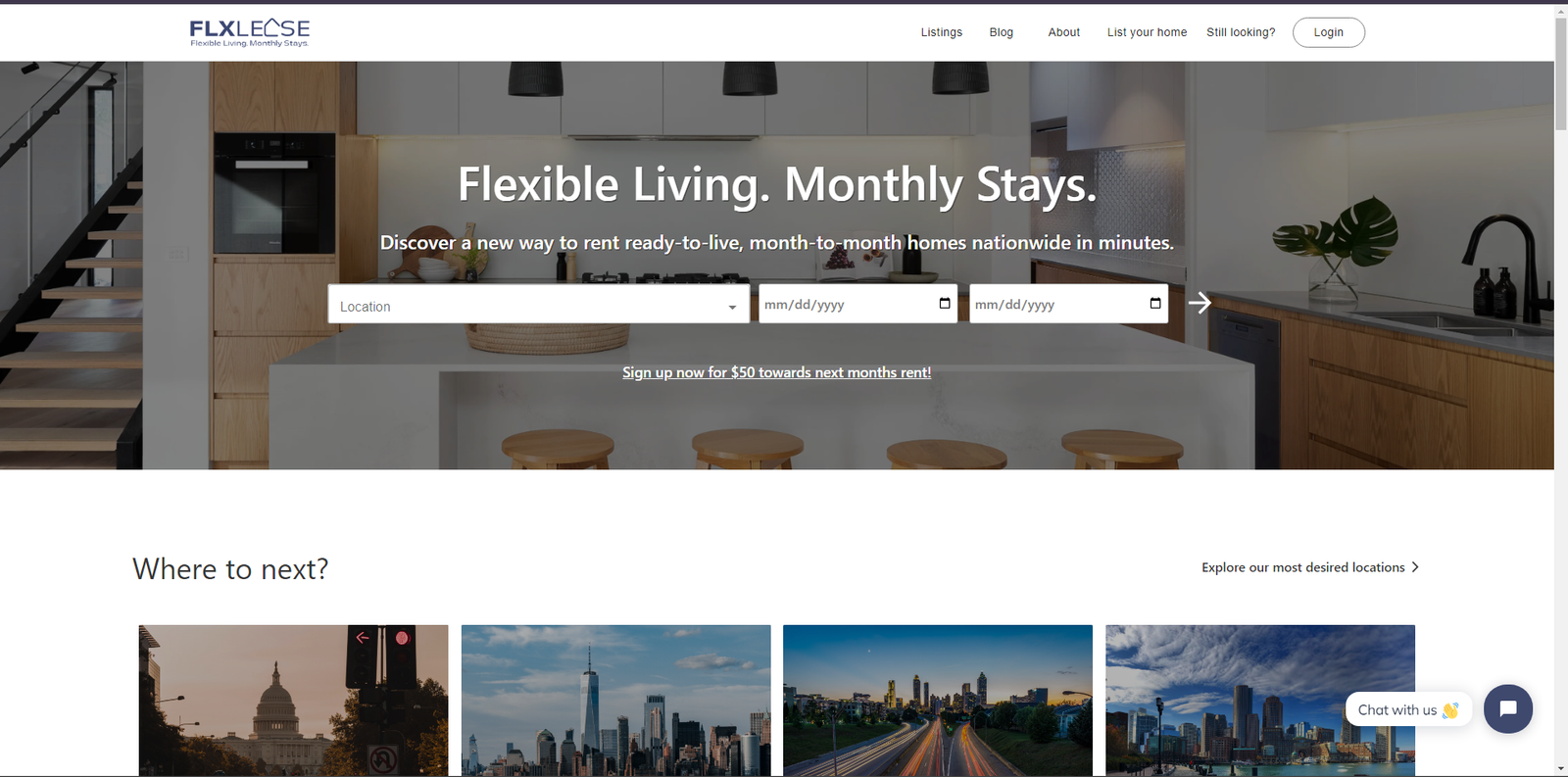Open the Blog menu item
This screenshot has height=777, width=1568.
tap(1002, 32)
